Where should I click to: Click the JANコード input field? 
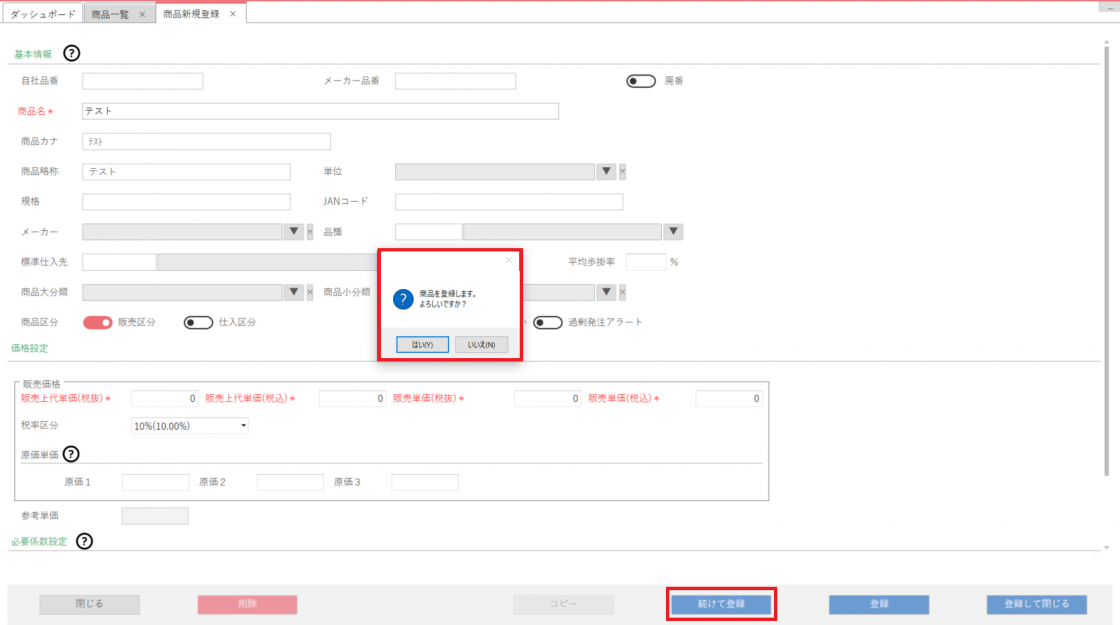[x=508, y=202]
